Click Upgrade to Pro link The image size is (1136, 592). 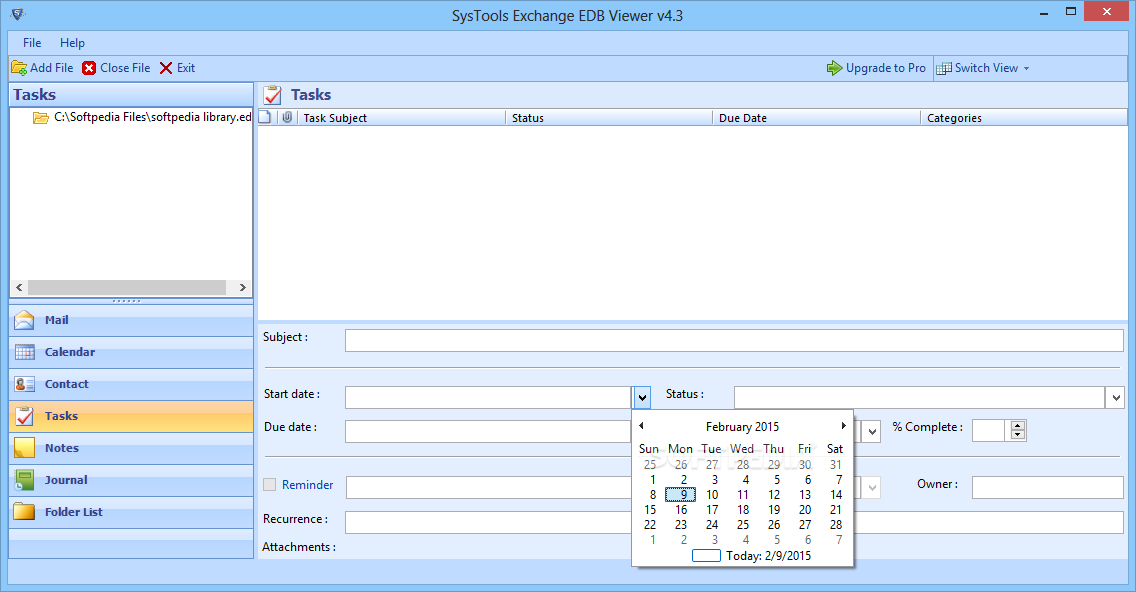pos(885,68)
